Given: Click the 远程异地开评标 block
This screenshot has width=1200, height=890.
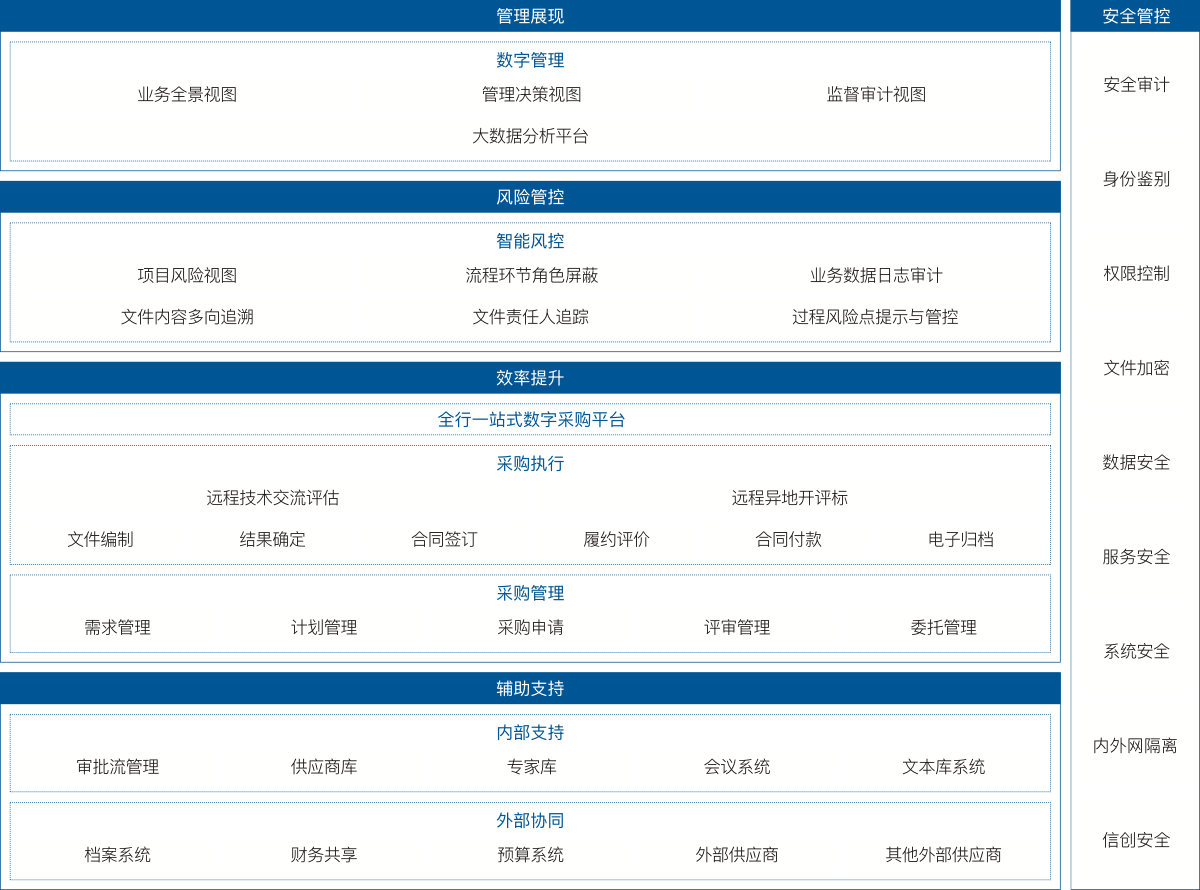Looking at the screenshot, I should coord(788,498).
